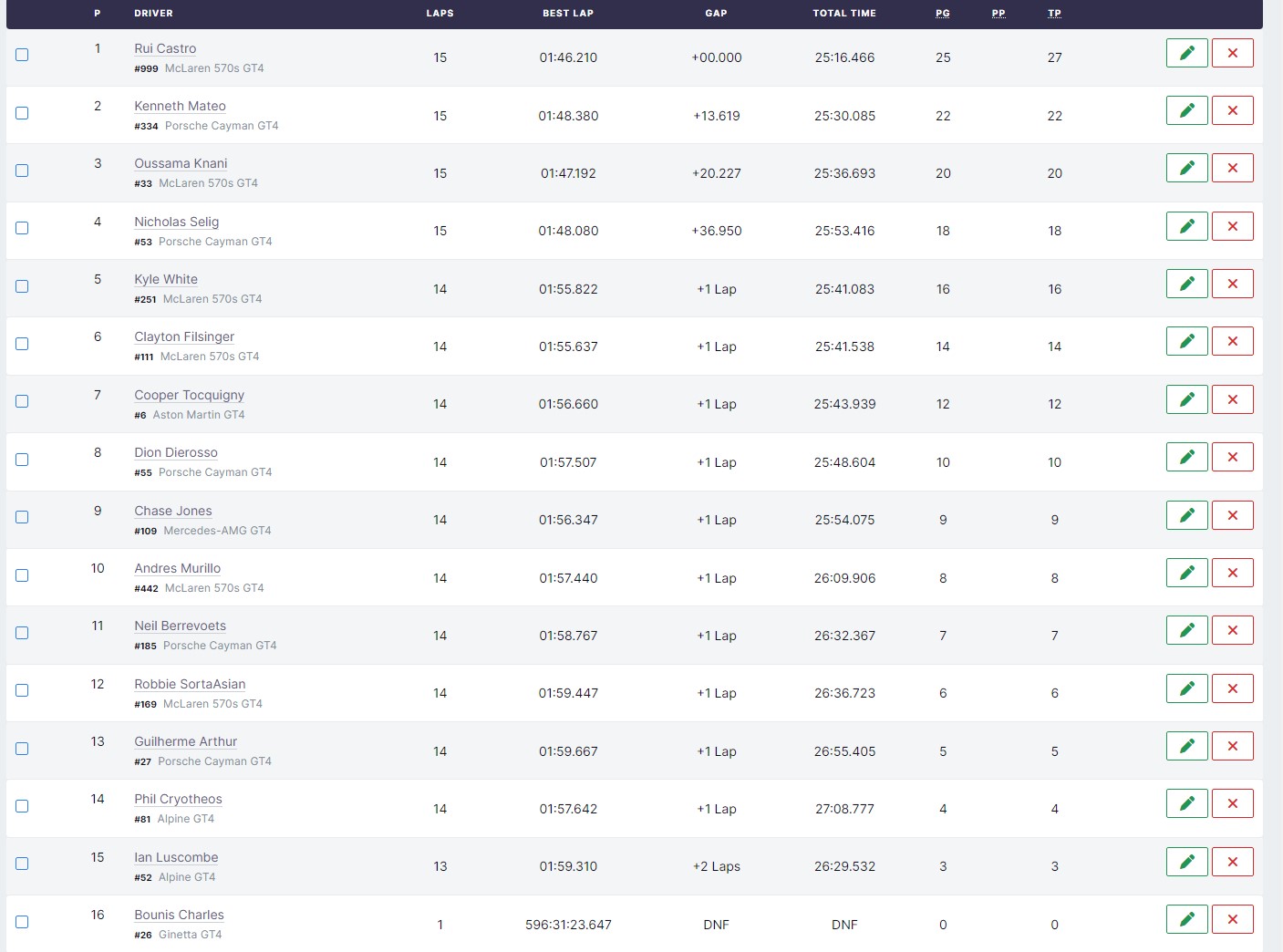Edit Phil Cryotheos's result entry

pyautogui.click(x=1186, y=803)
